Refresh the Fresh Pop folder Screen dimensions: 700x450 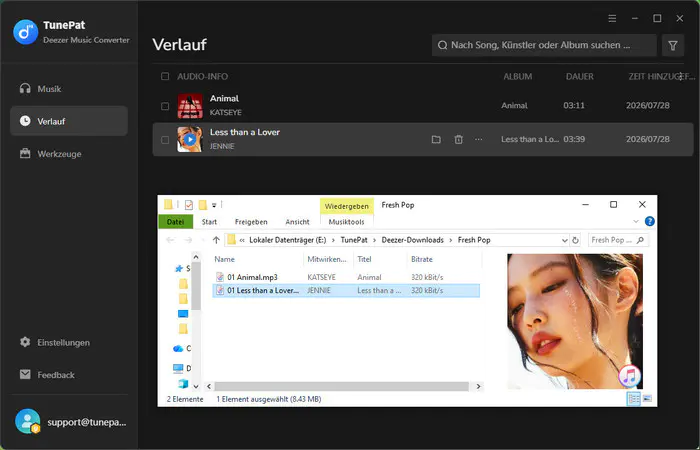point(575,240)
